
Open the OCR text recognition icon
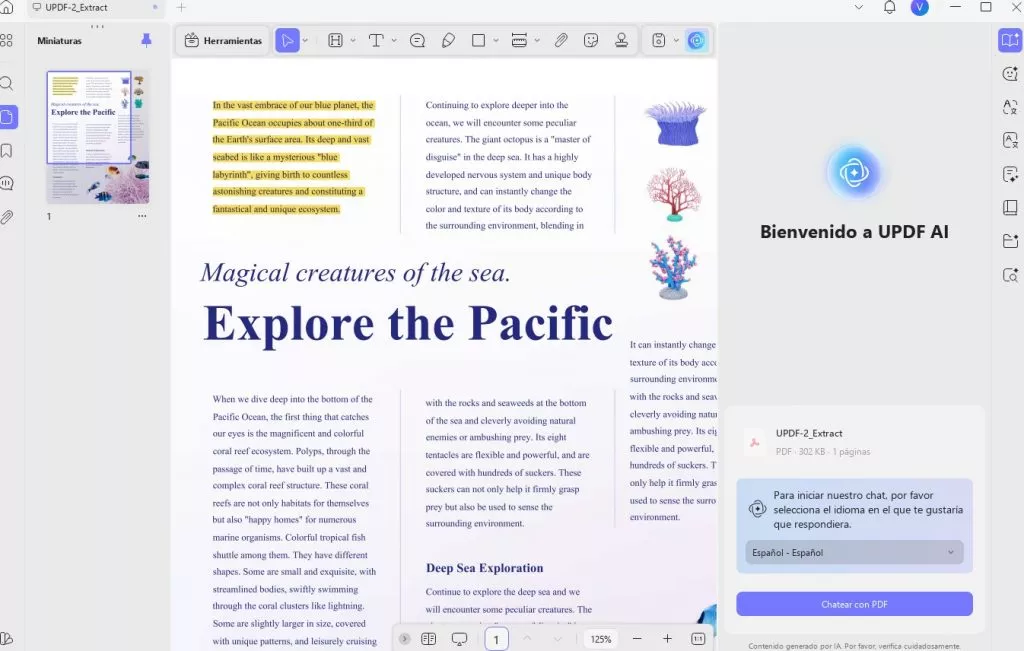pyautogui.click(x=1010, y=140)
